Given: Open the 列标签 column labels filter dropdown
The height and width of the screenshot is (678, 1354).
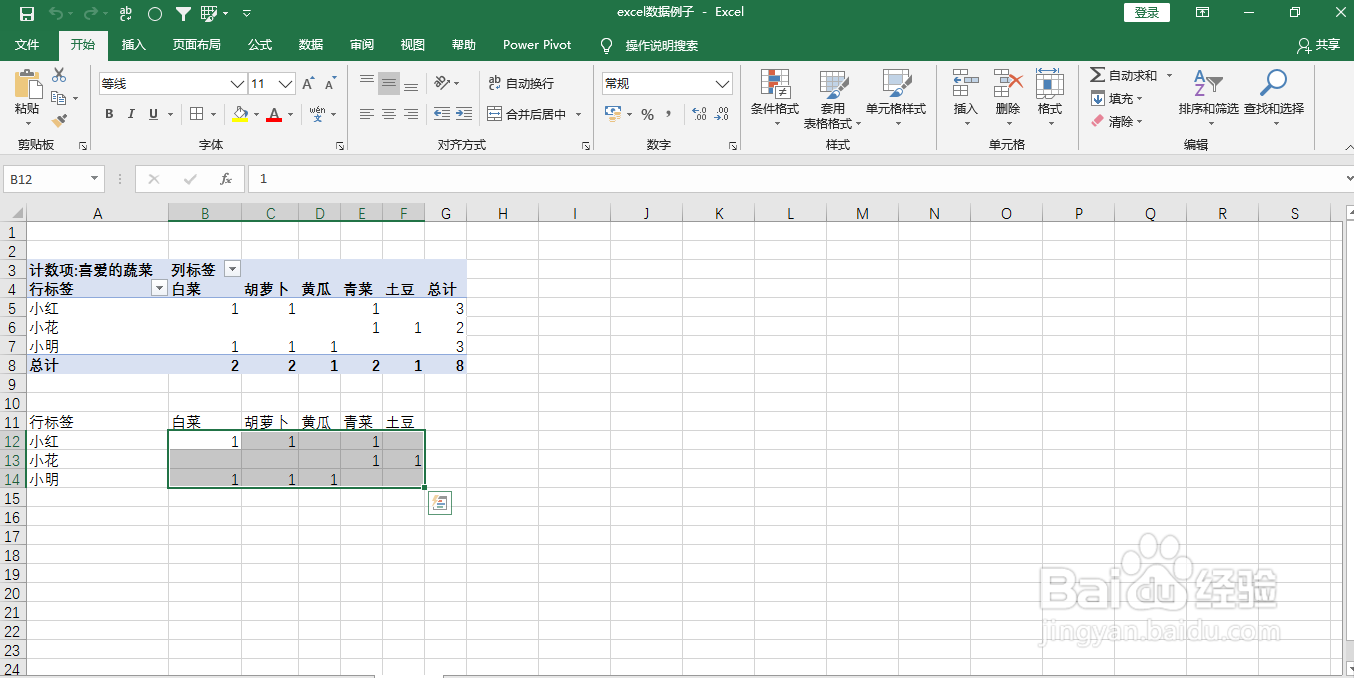Looking at the screenshot, I should click(x=232, y=269).
